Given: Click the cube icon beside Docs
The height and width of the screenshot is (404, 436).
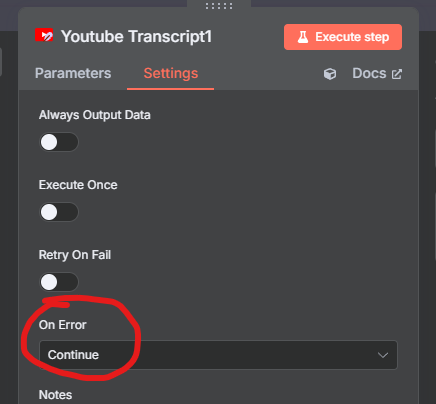Looking at the screenshot, I should tap(330, 74).
